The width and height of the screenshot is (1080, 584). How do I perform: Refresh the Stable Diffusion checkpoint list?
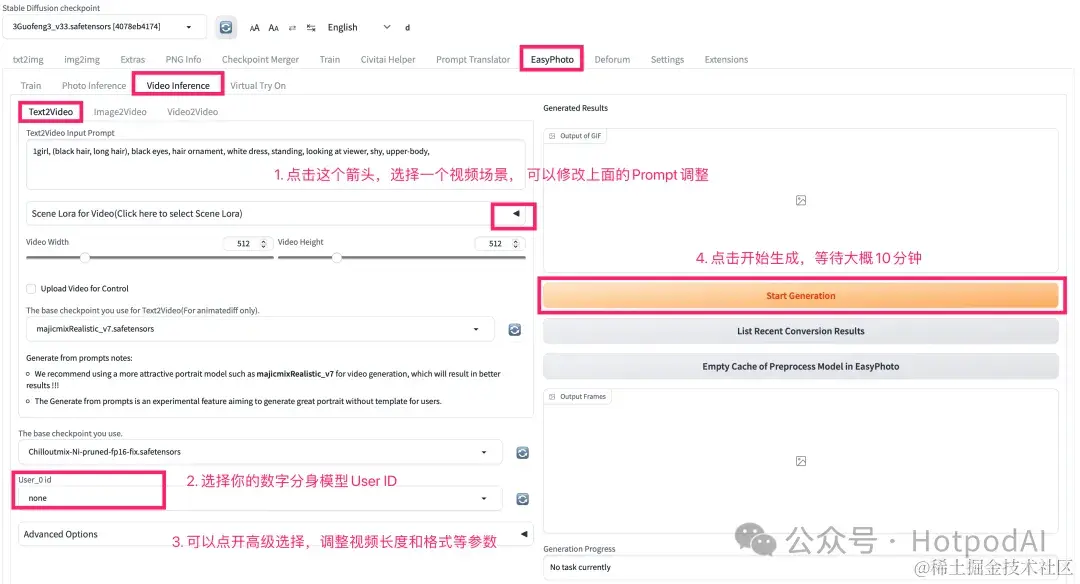225,27
